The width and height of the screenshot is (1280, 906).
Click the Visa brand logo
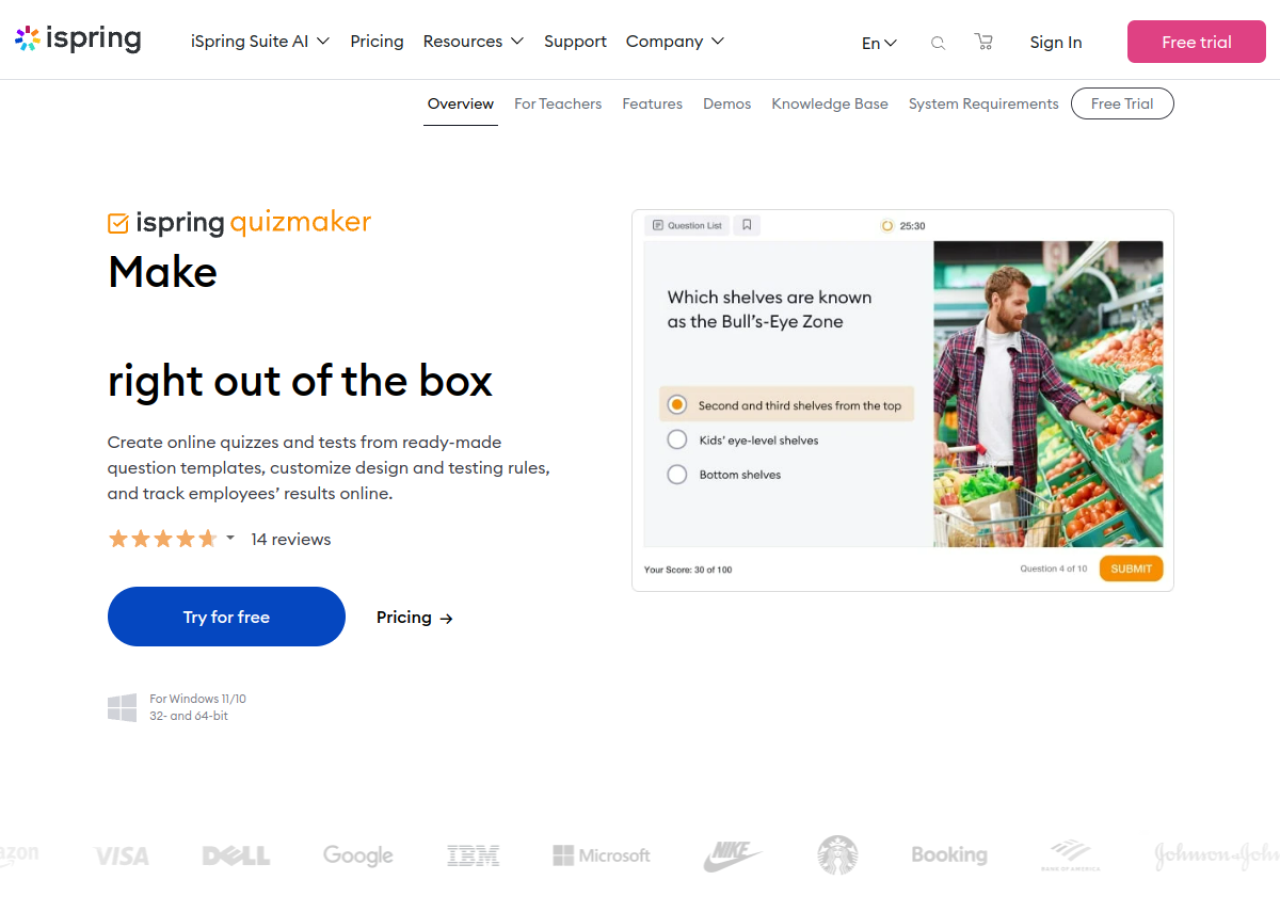[x=122, y=856]
